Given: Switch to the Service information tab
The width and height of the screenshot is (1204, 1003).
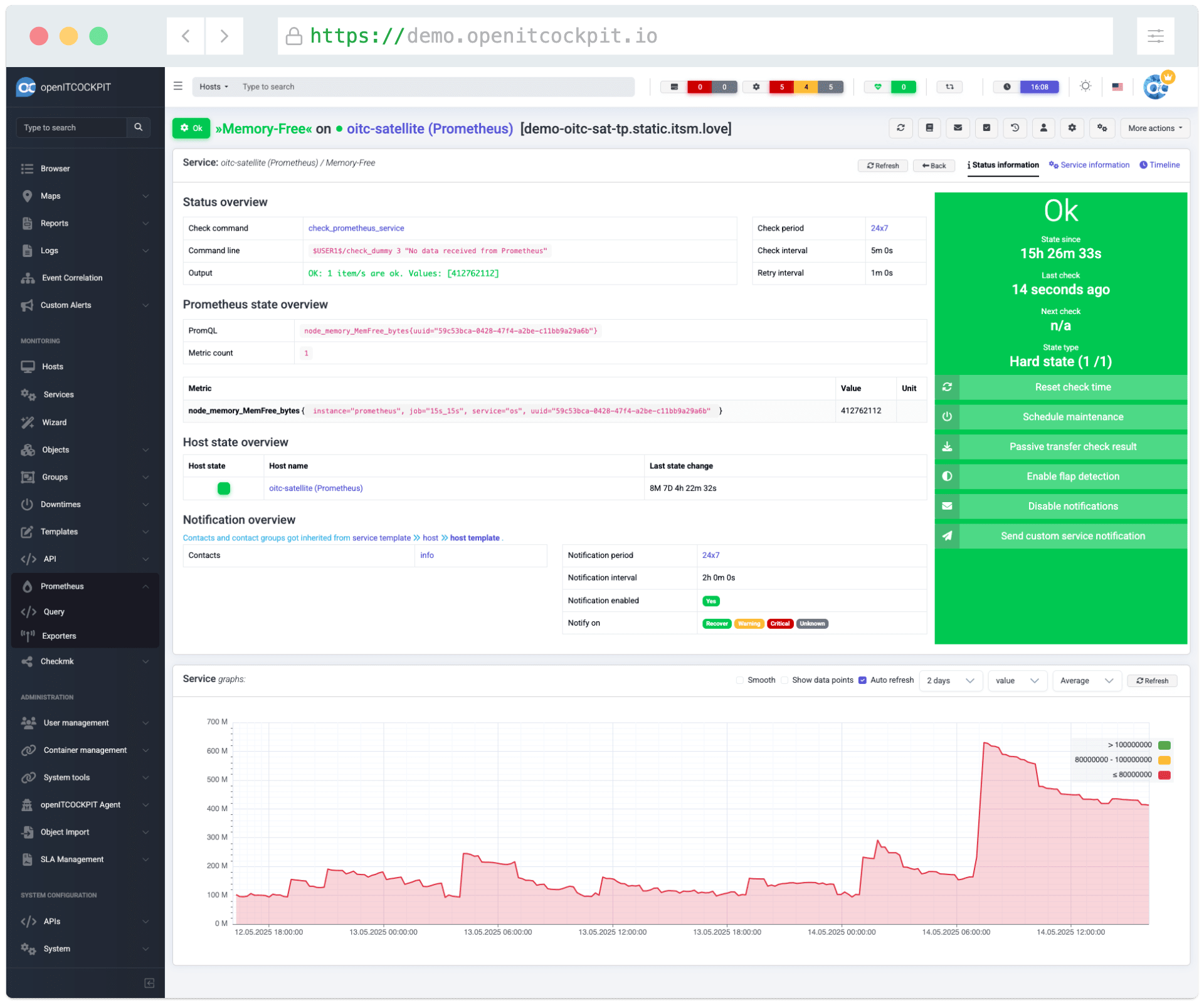Looking at the screenshot, I should pyautogui.click(x=1089, y=165).
